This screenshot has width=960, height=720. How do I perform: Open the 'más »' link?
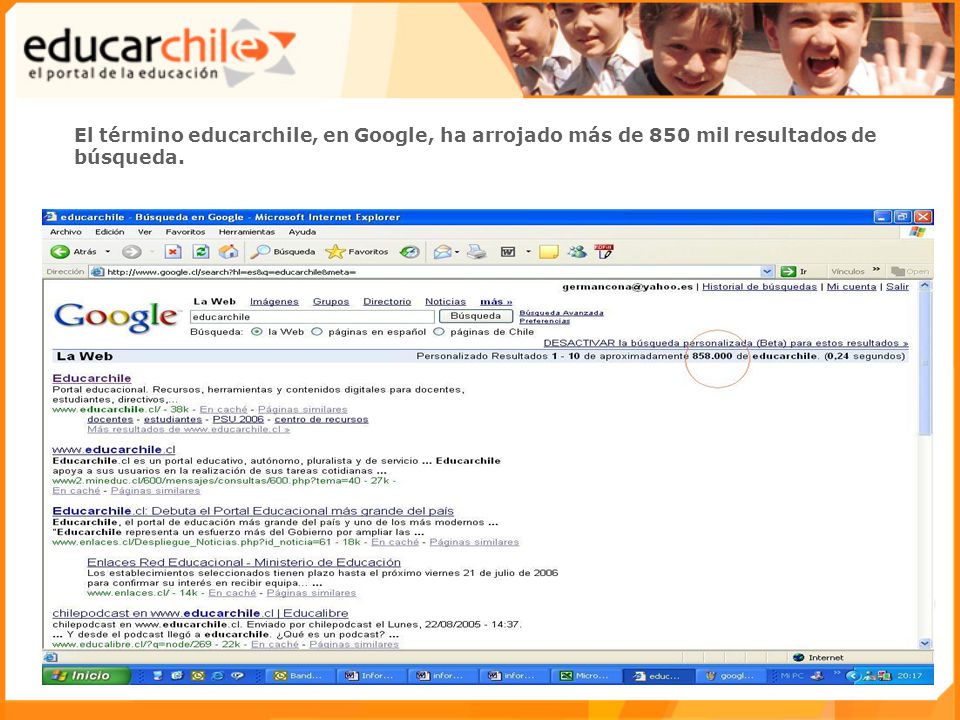tap(496, 301)
